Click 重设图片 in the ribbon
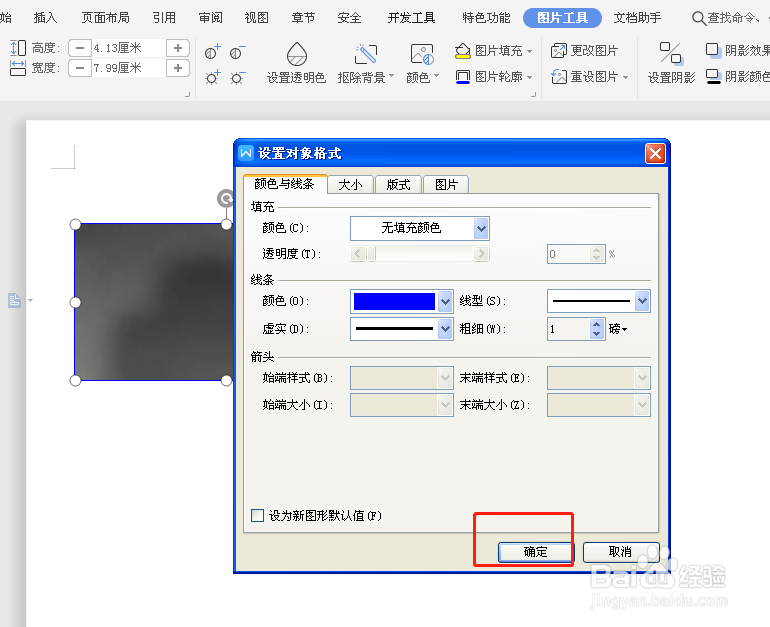 pos(584,77)
